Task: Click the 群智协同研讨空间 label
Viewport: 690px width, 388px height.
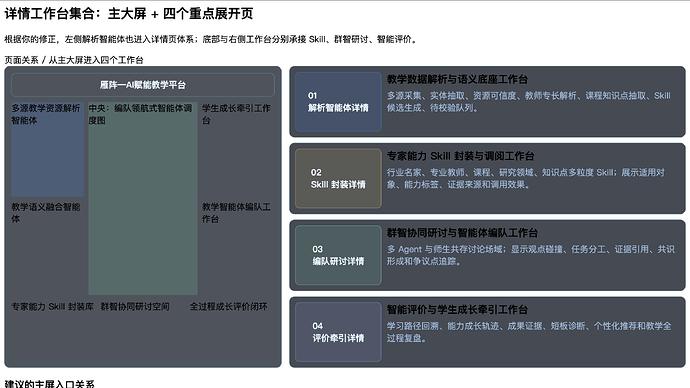Action: click(135, 307)
